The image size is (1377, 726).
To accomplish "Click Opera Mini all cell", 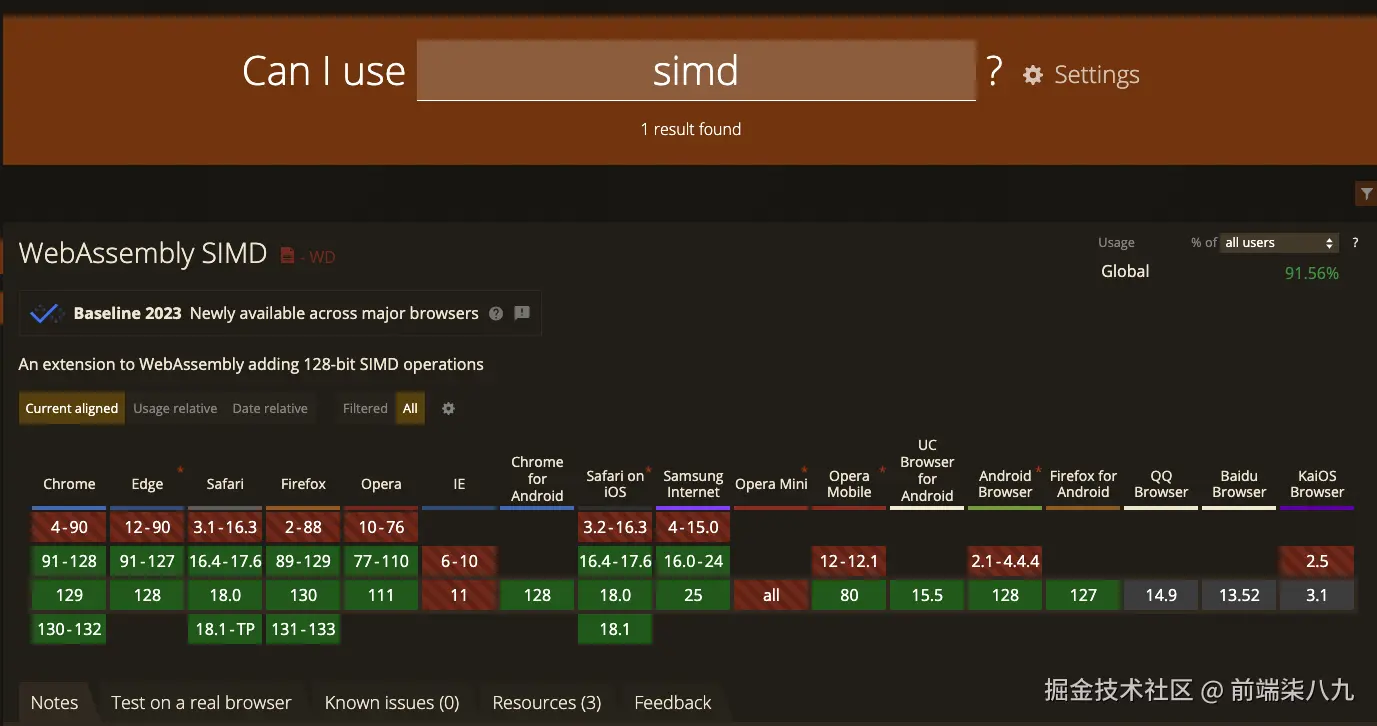I will (771, 595).
